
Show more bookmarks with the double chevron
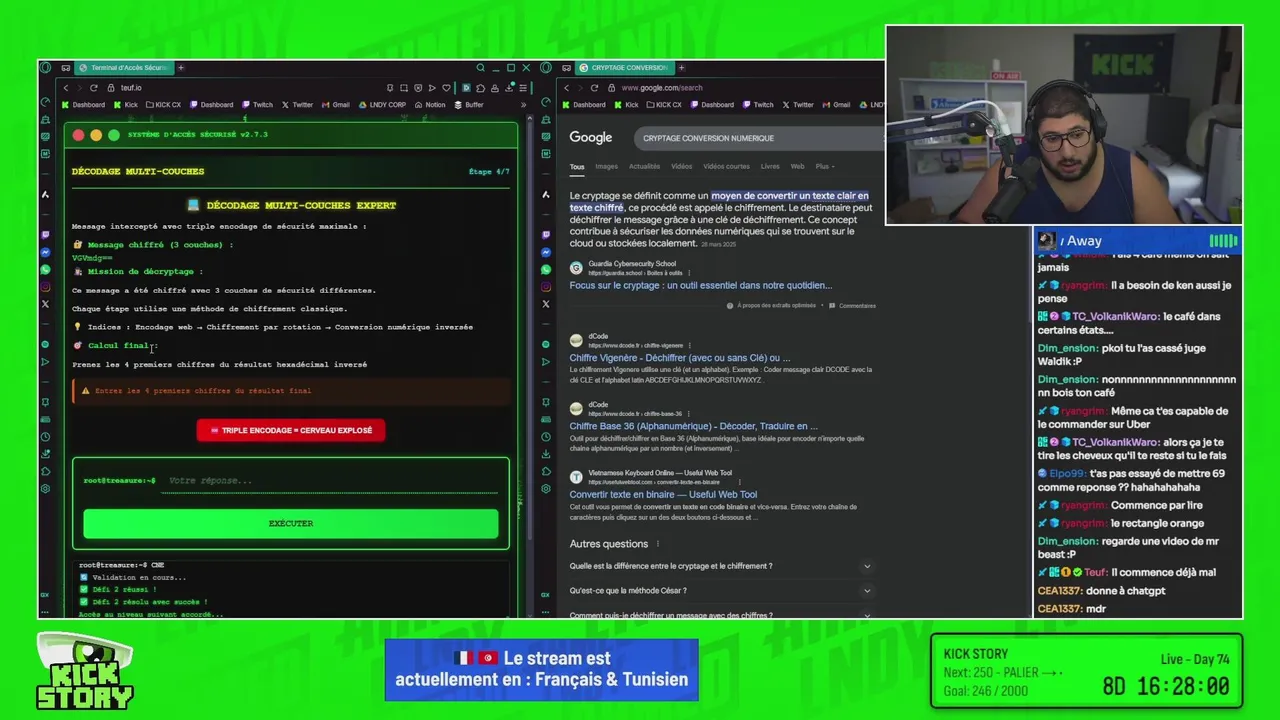523,105
